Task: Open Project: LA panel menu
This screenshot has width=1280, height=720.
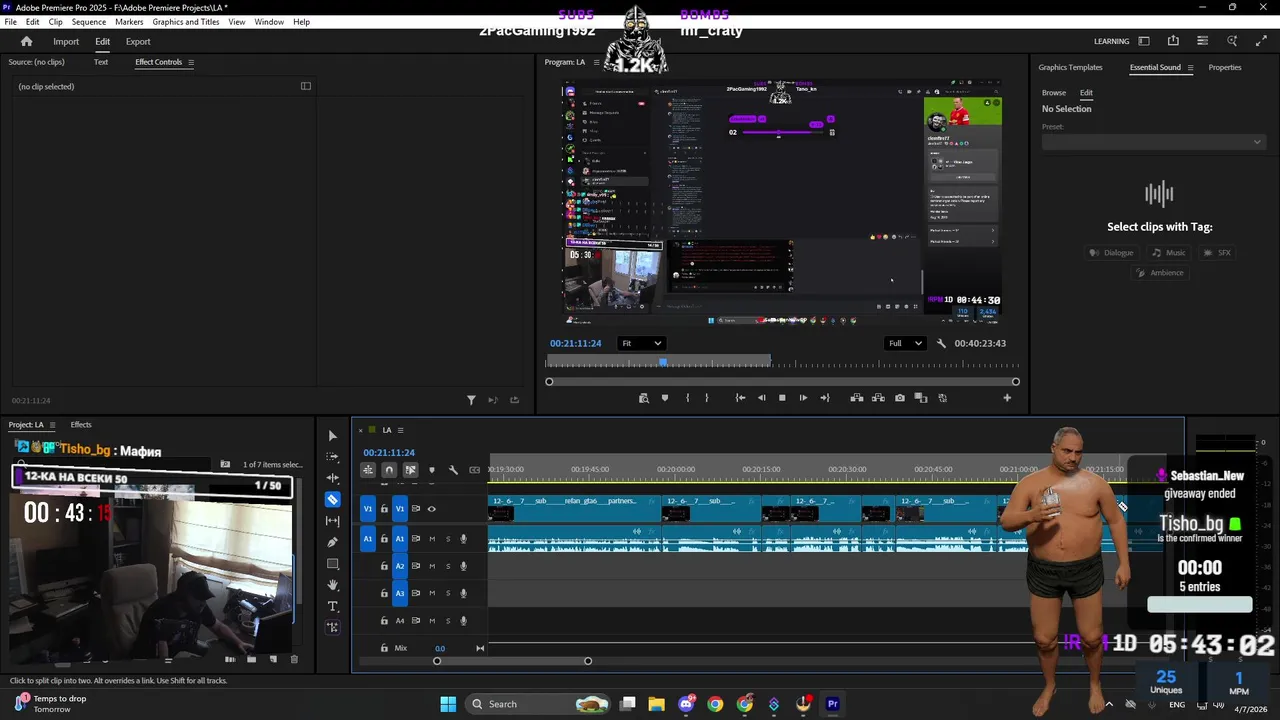Action: [52, 425]
